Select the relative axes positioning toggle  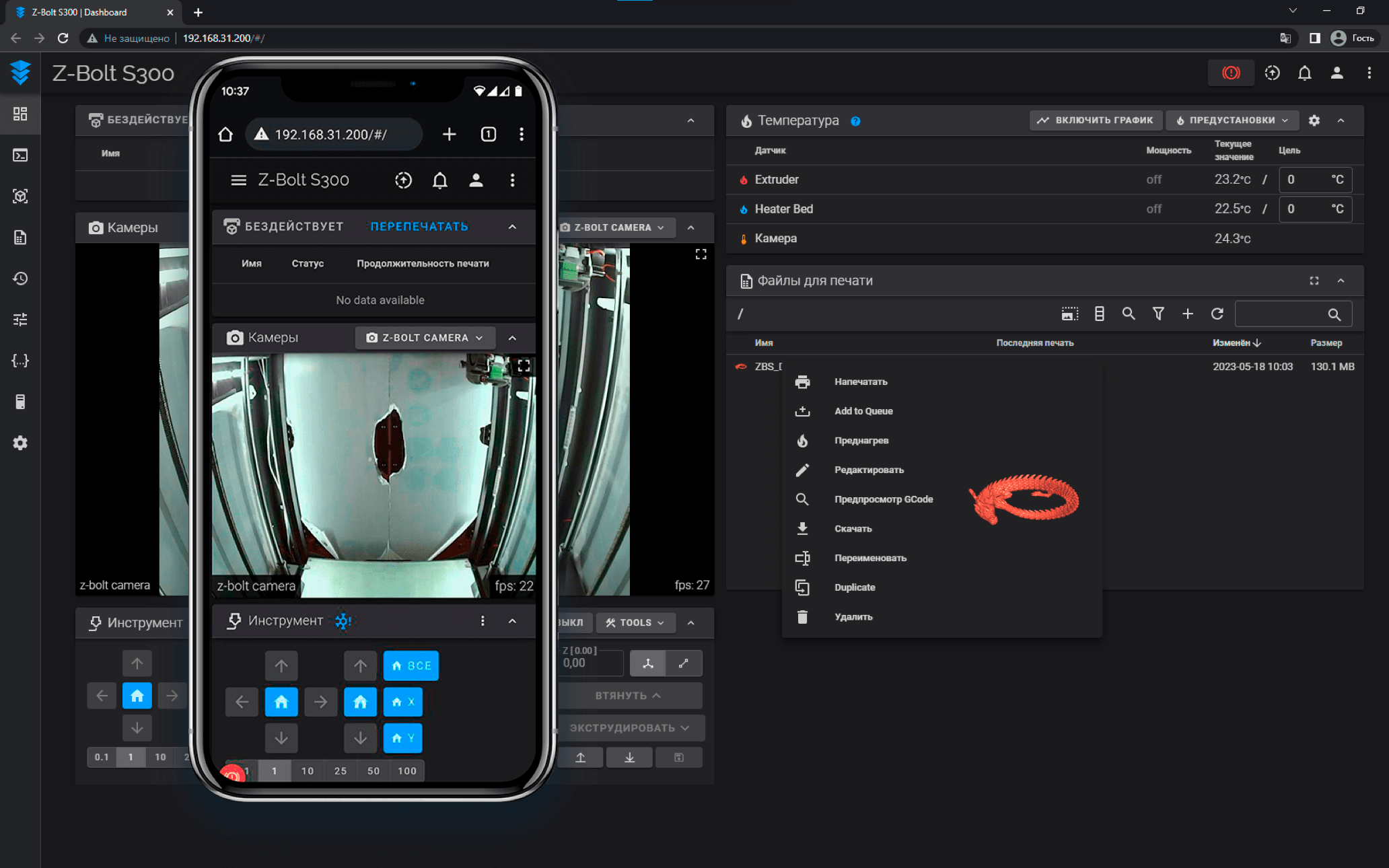647,663
